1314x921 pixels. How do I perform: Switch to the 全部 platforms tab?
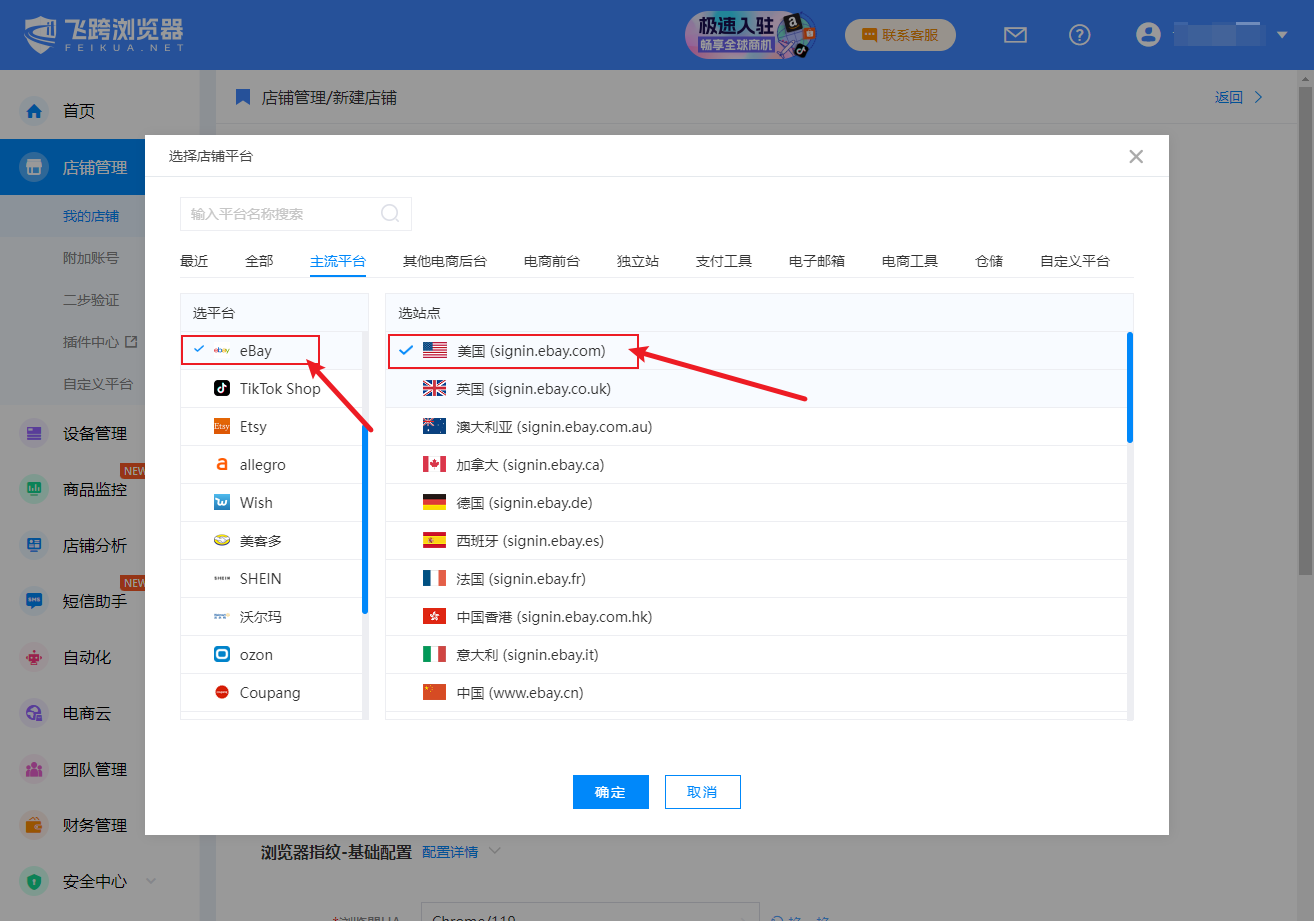(x=259, y=261)
